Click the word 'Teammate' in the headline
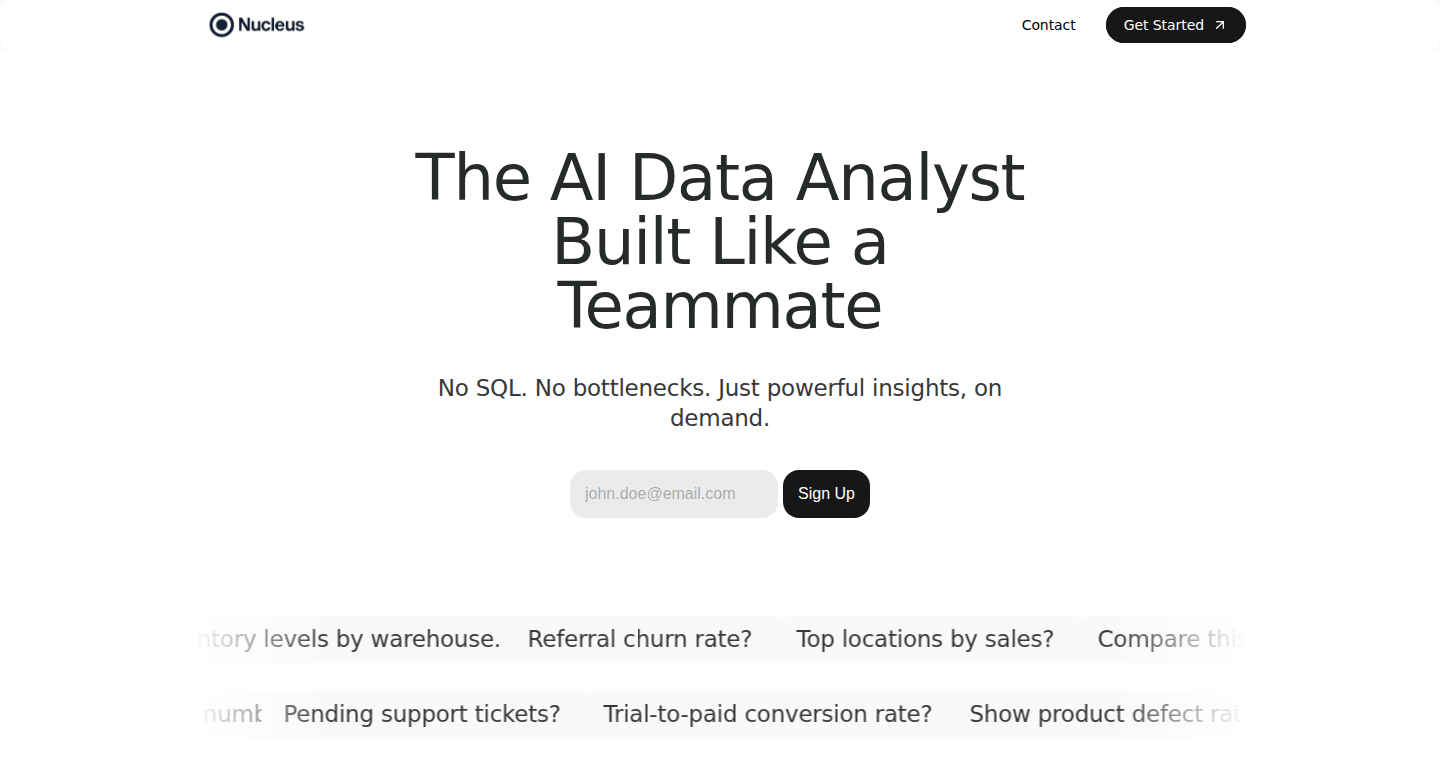Screen dimensions: 1440x761 (720, 306)
